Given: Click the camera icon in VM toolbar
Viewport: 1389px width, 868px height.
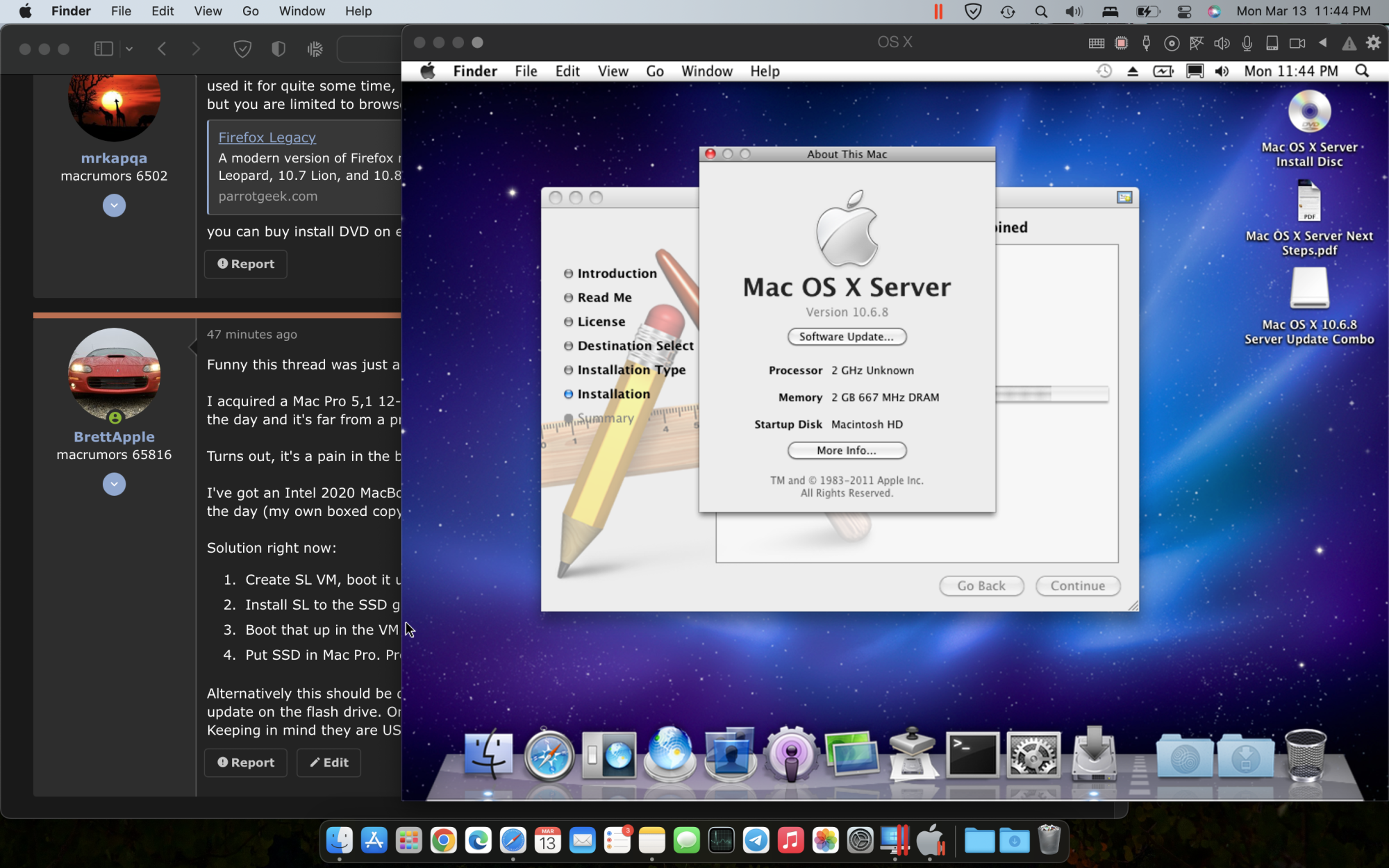Looking at the screenshot, I should pos(1297,43).
